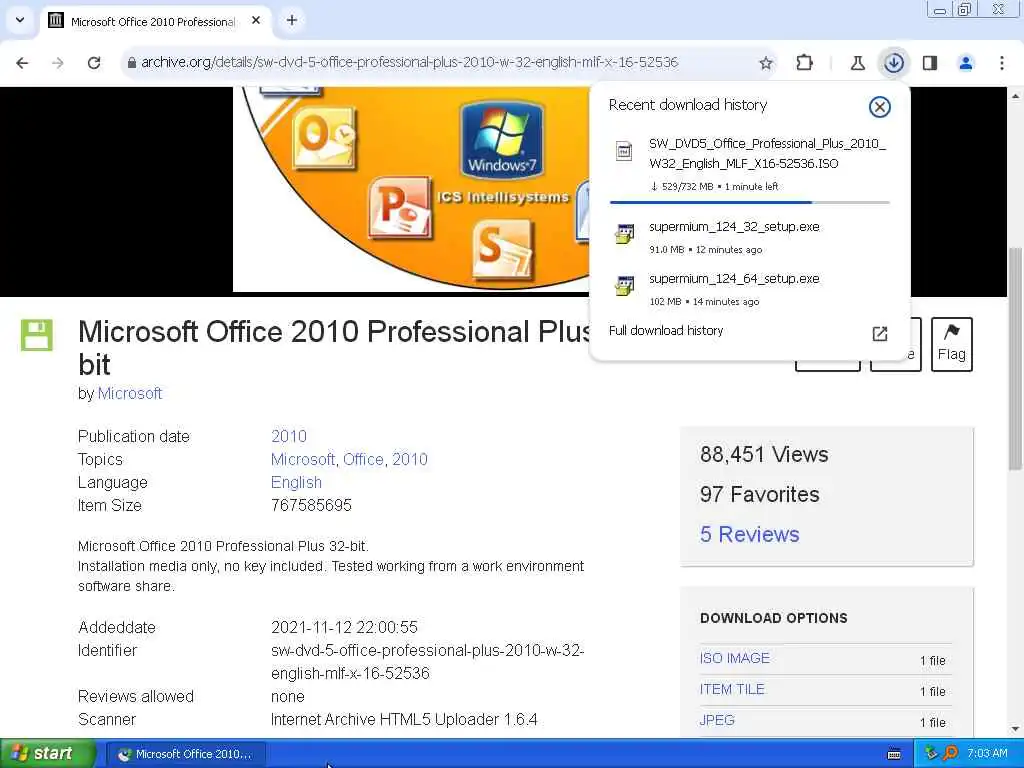Open a new browser tab
The width and height of the screenshot is (1024, 768).
[292, 20]
